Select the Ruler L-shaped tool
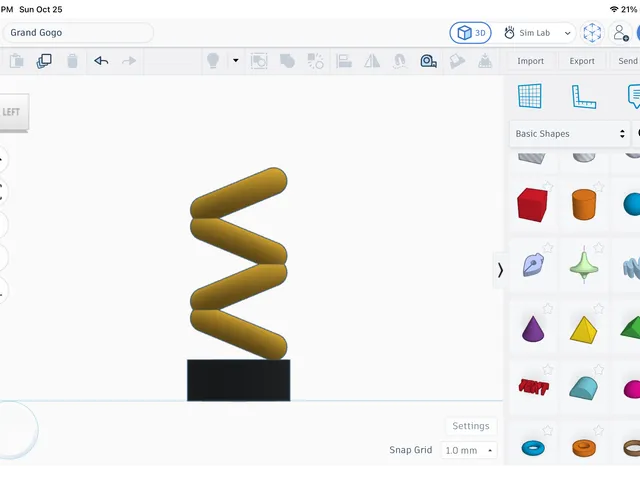Screen dimensions: 640x480 pos(584,97)
